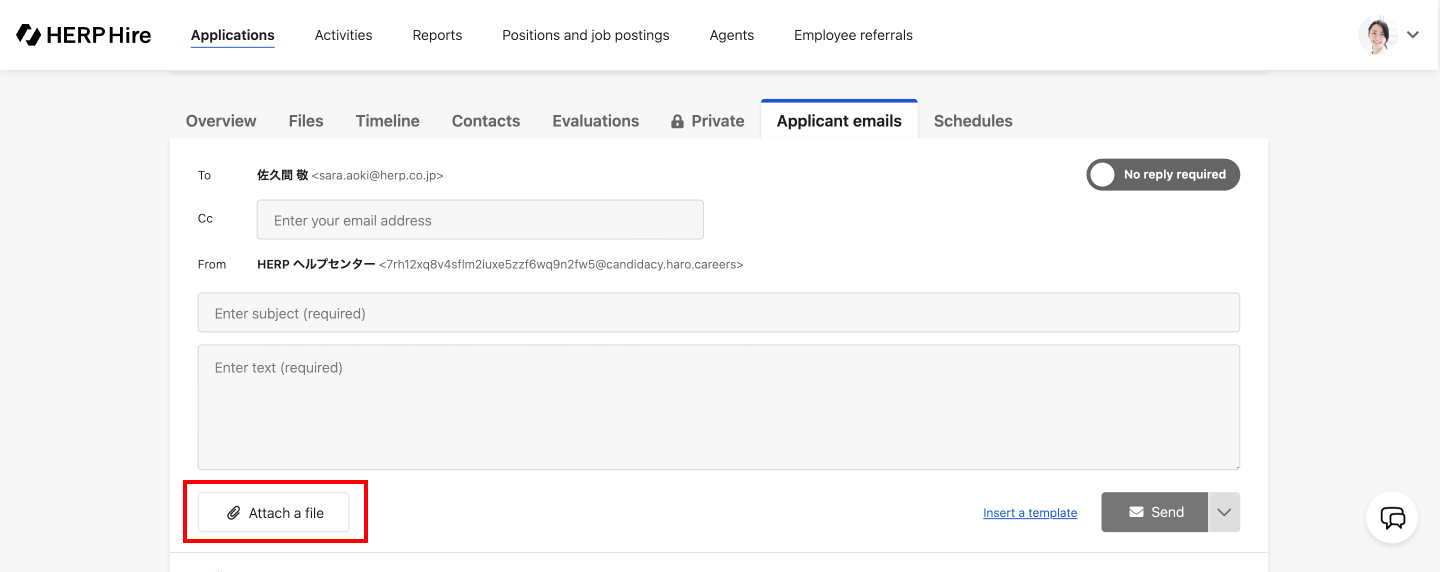Open the chat support bubble icon
This screenshot has height=572, width=1440.
click(x=1392, y=517)
